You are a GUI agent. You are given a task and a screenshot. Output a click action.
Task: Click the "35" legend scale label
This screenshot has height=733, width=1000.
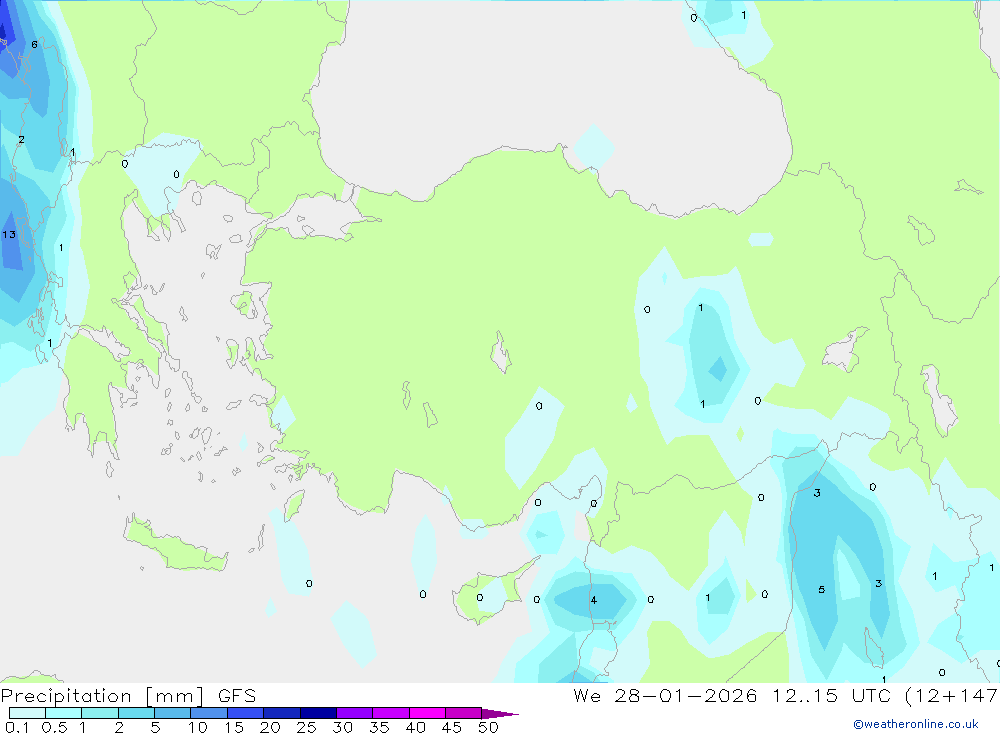[x=379, y=727]
